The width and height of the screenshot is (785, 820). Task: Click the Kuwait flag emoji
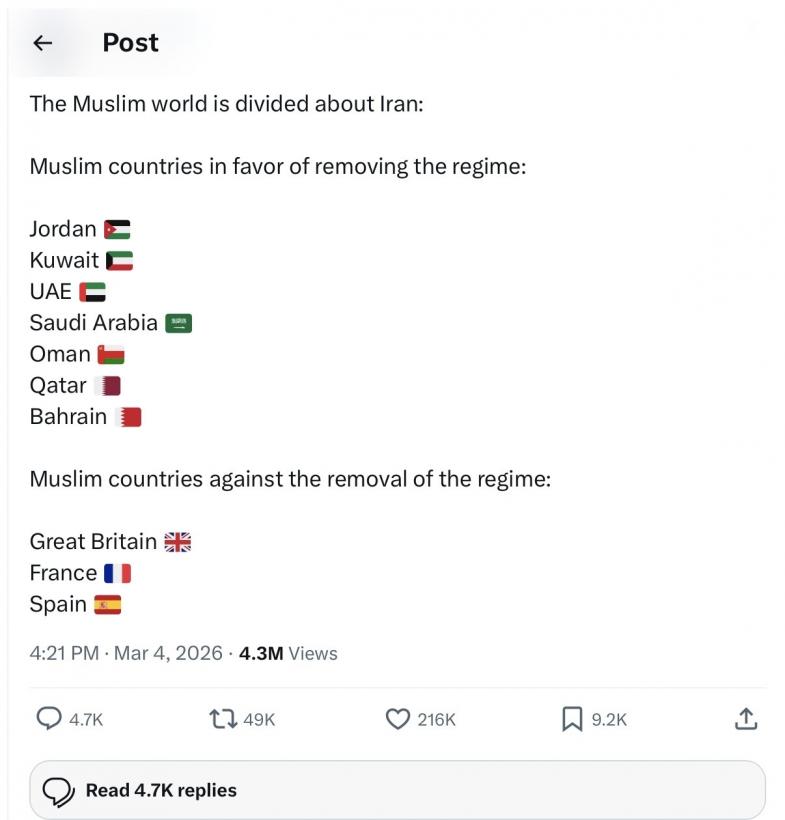(119, 261)
